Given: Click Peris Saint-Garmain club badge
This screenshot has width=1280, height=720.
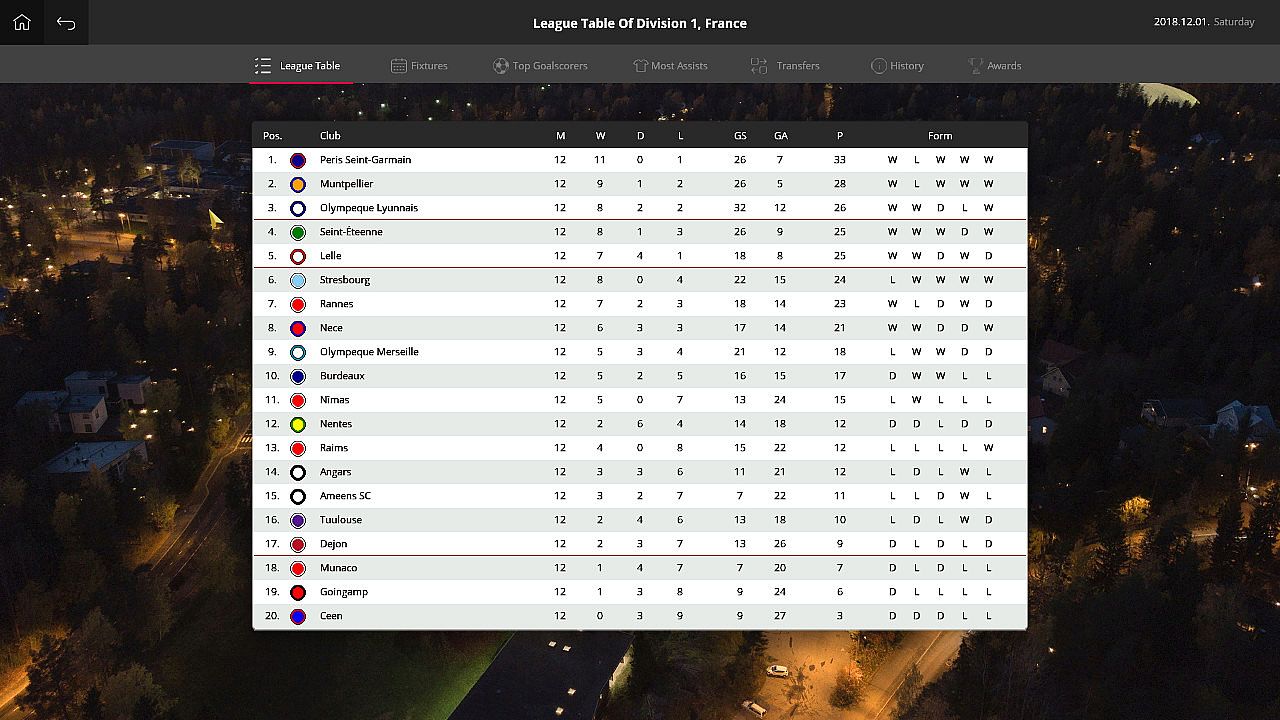Looking at the screenshot, I should [298, 160].
